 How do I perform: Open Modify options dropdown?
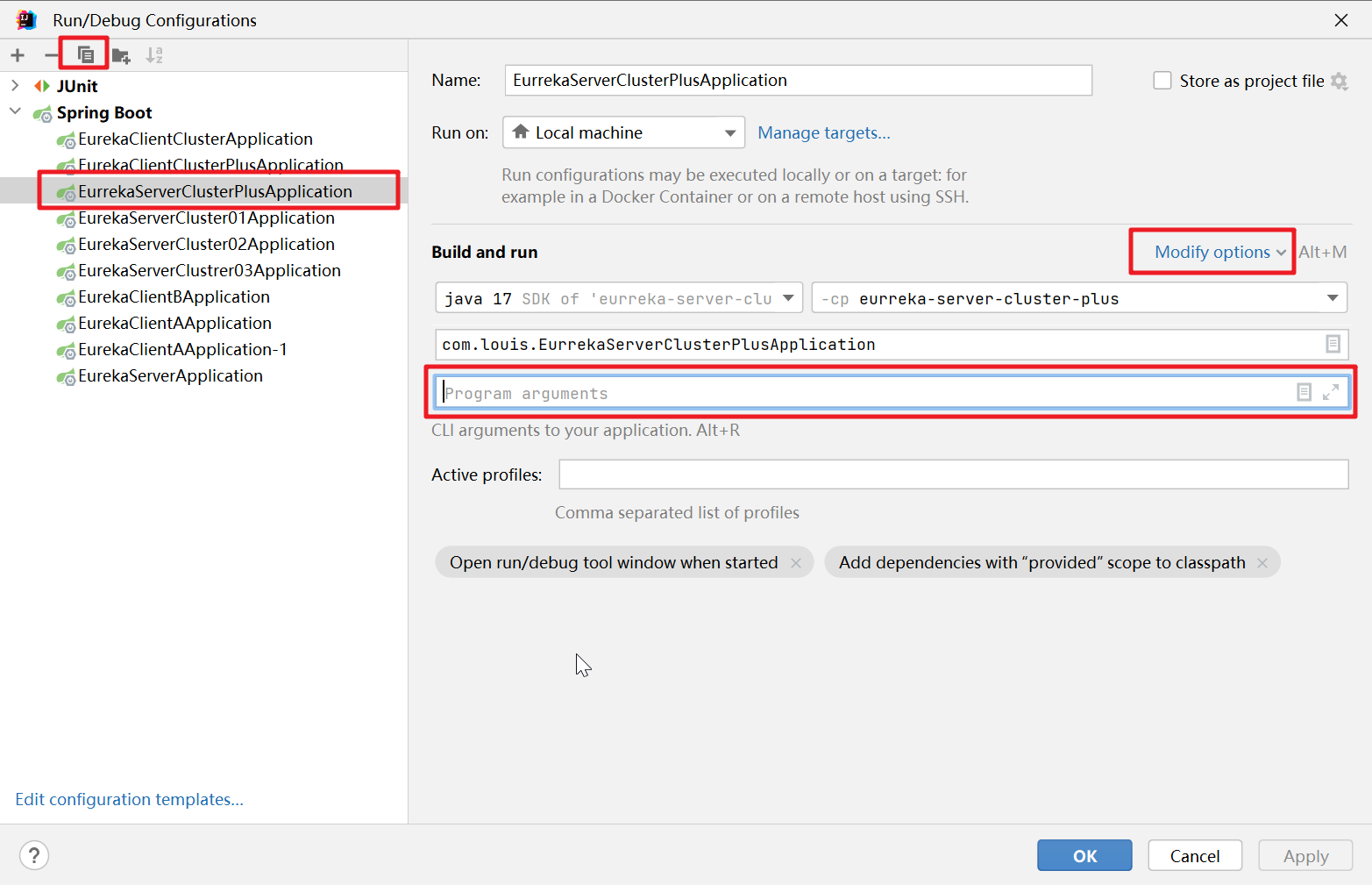coord(1219,253)
